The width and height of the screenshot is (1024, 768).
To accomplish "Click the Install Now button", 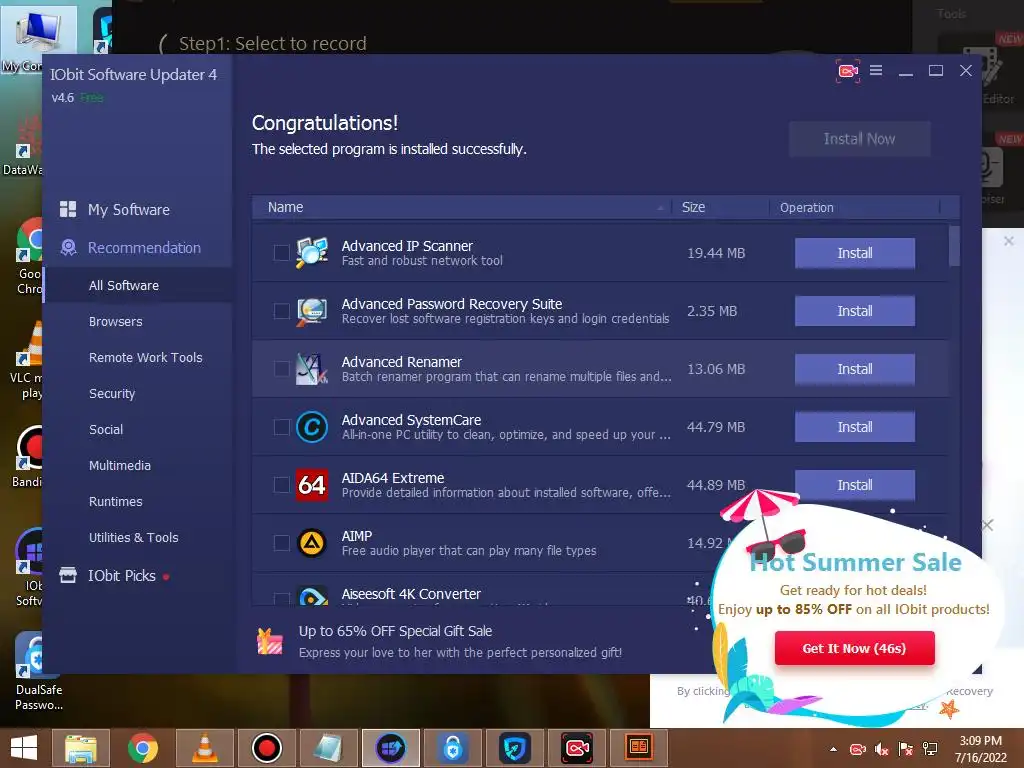I will pos(859,138).
